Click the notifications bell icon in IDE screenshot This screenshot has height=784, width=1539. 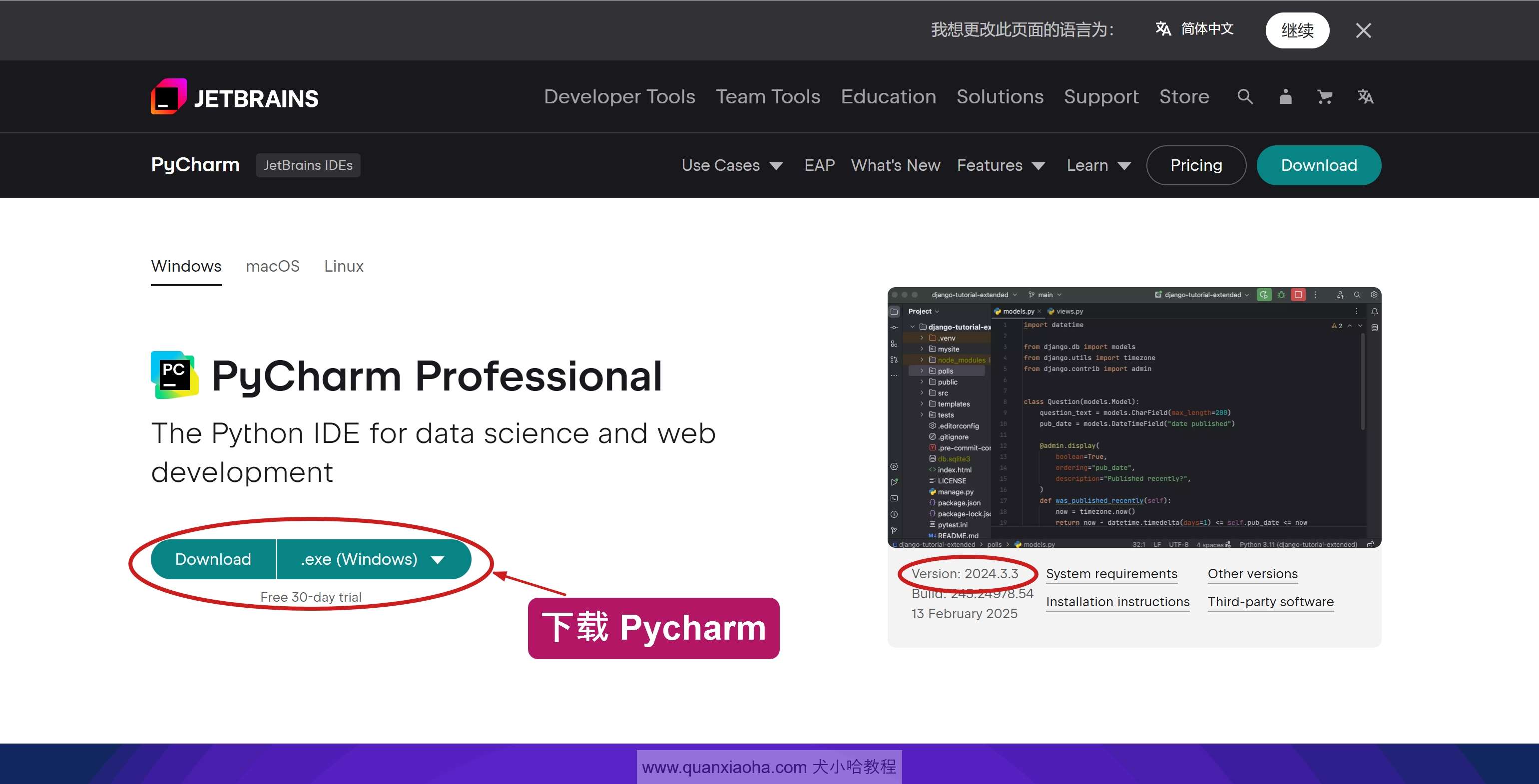(1374, 312)
